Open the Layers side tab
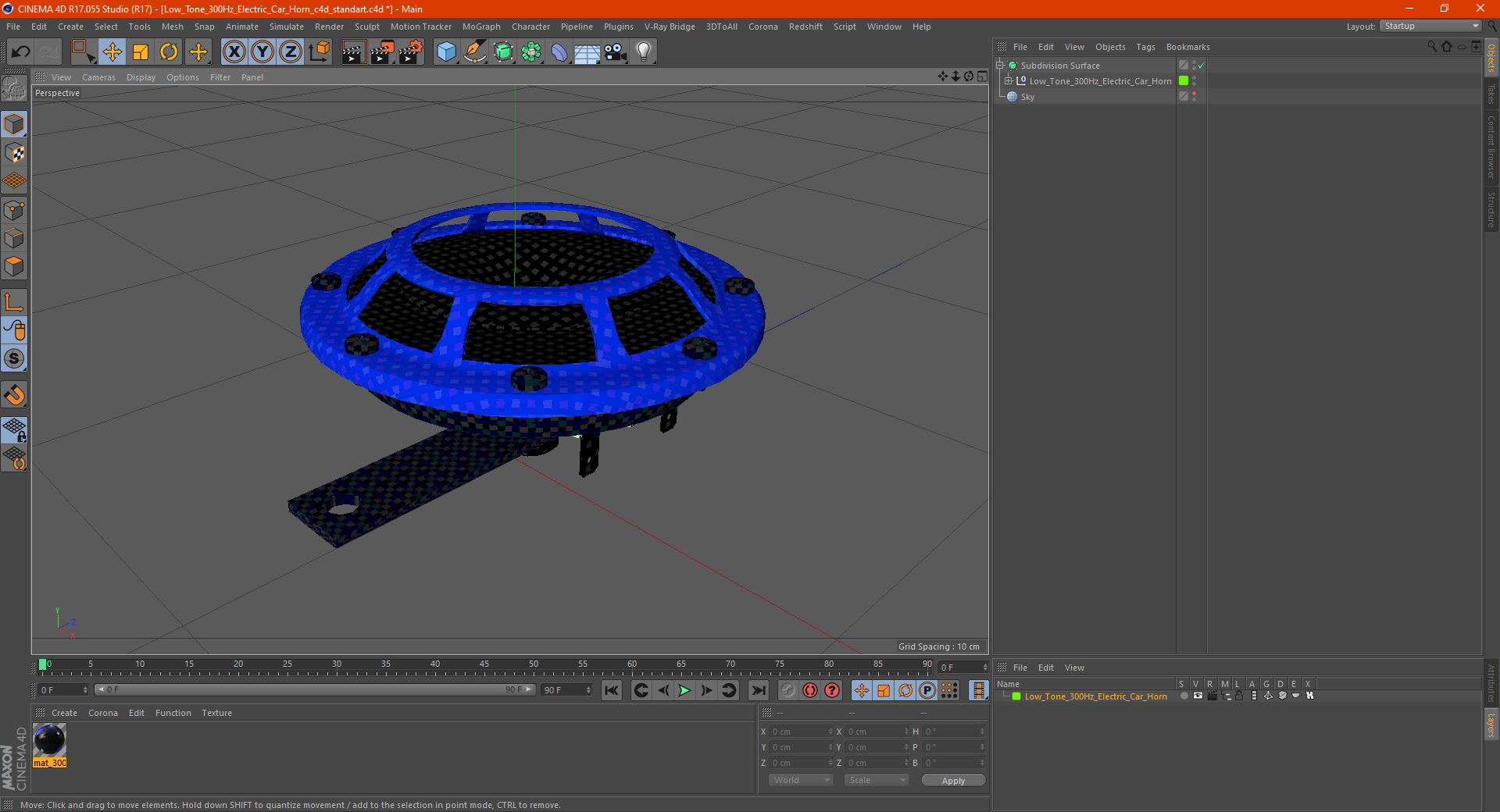The image size is (1500, 812). 1491,724
